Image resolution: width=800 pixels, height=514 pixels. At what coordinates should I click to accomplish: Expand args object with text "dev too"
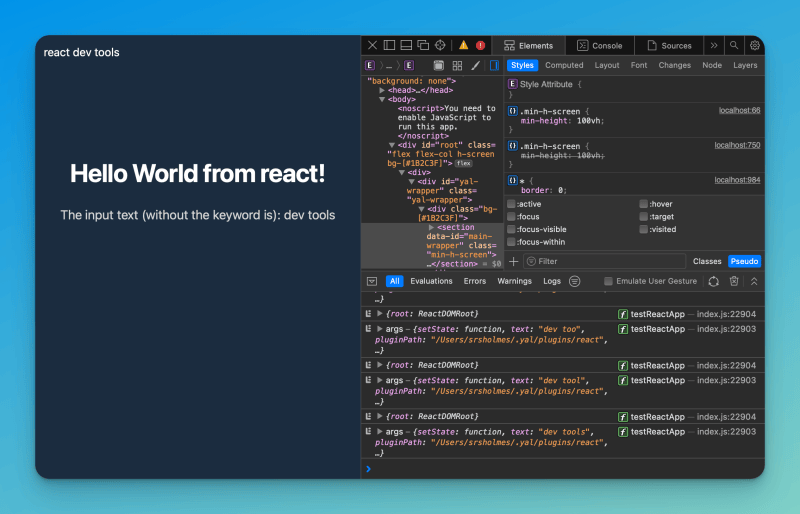[380, 329]
